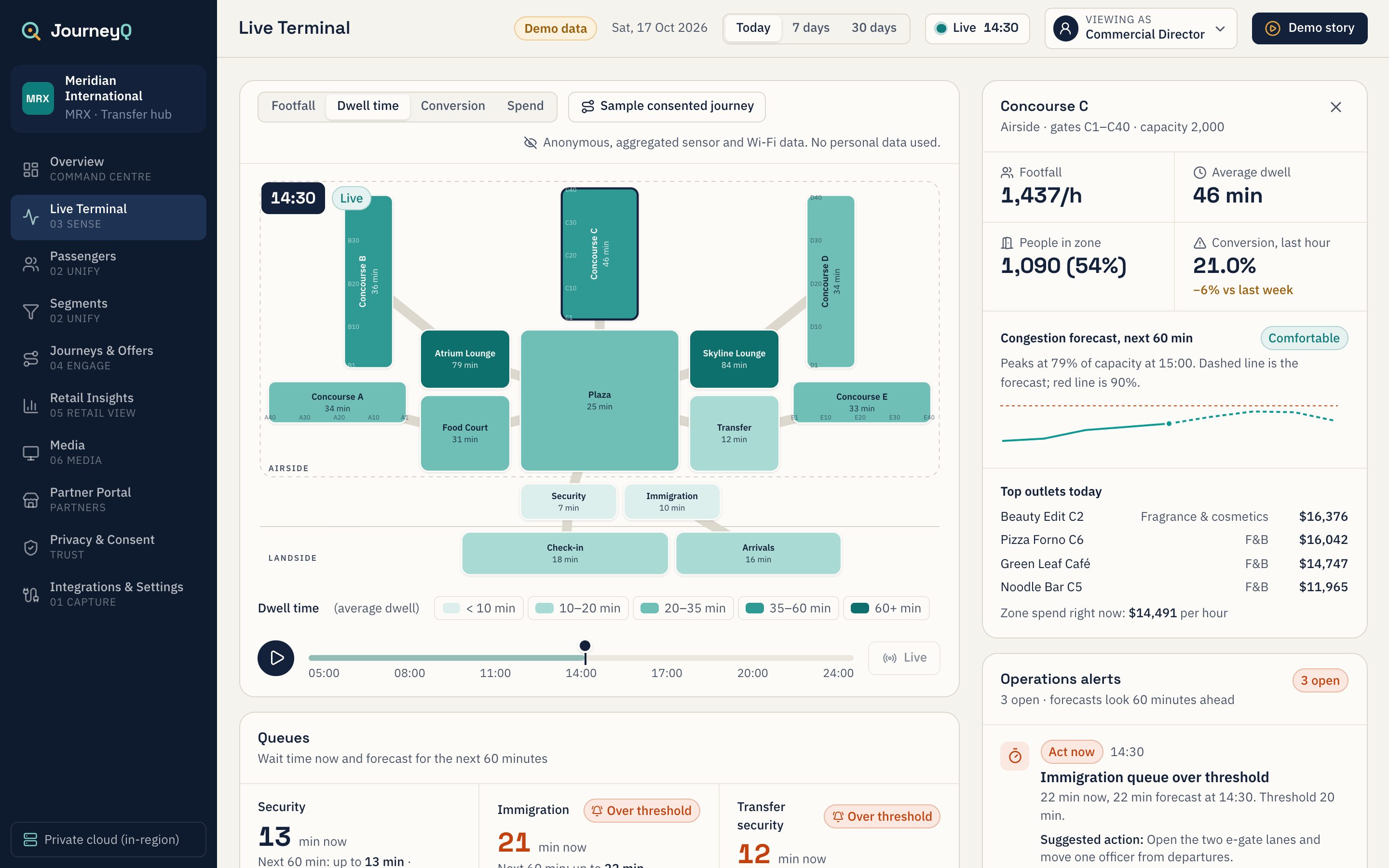Viewport: 1389px width, 868px height.
Task: Click the Private cloud server icon
Action: pos(30,839)
